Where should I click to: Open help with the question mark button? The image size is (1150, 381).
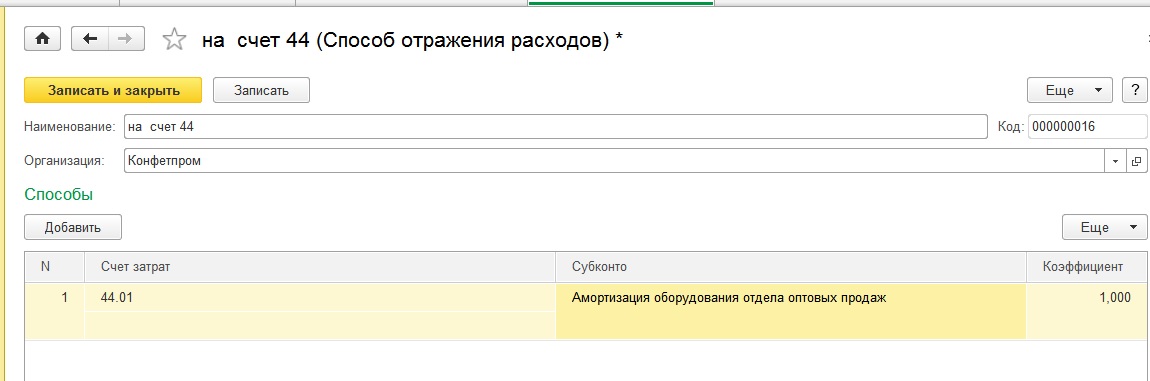click(1134, 90)
